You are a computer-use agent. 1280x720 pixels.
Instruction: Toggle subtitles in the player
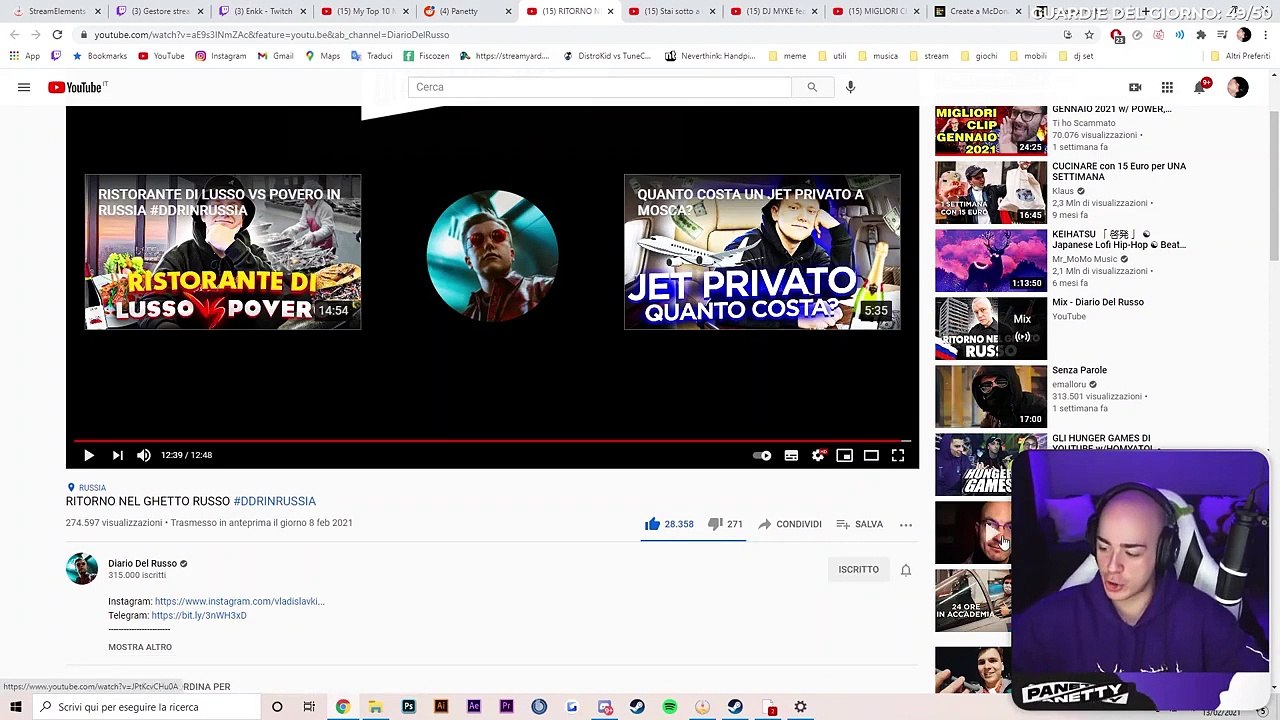click(791, 455)
